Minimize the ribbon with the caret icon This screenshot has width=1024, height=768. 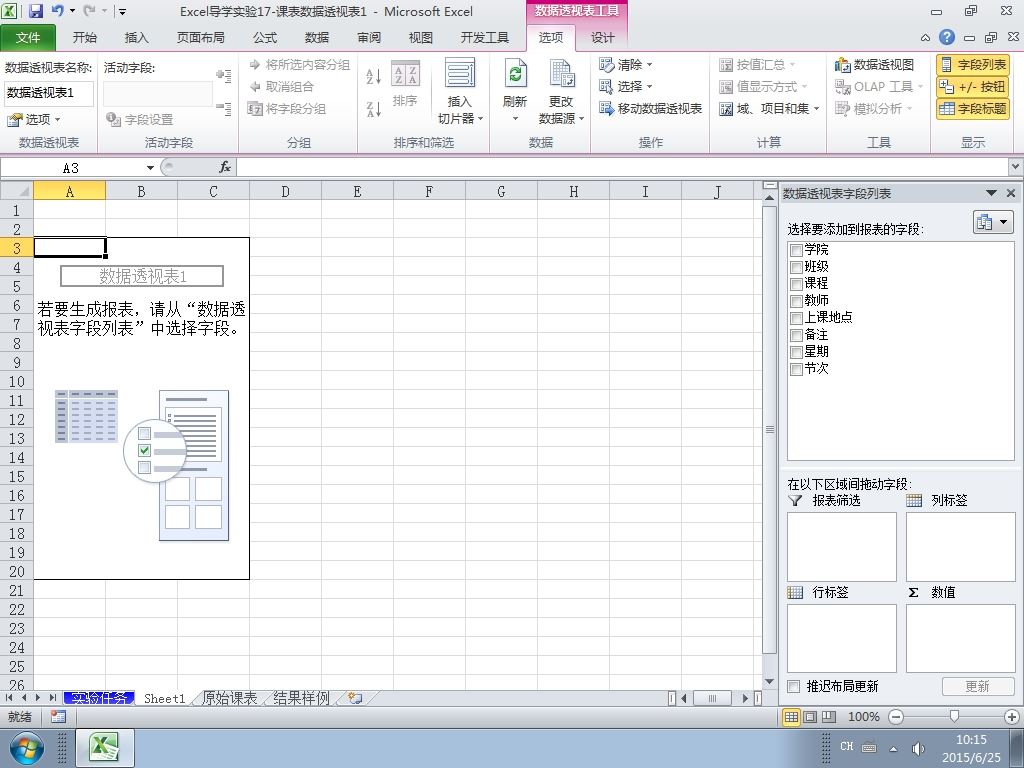tap(925, 38)
